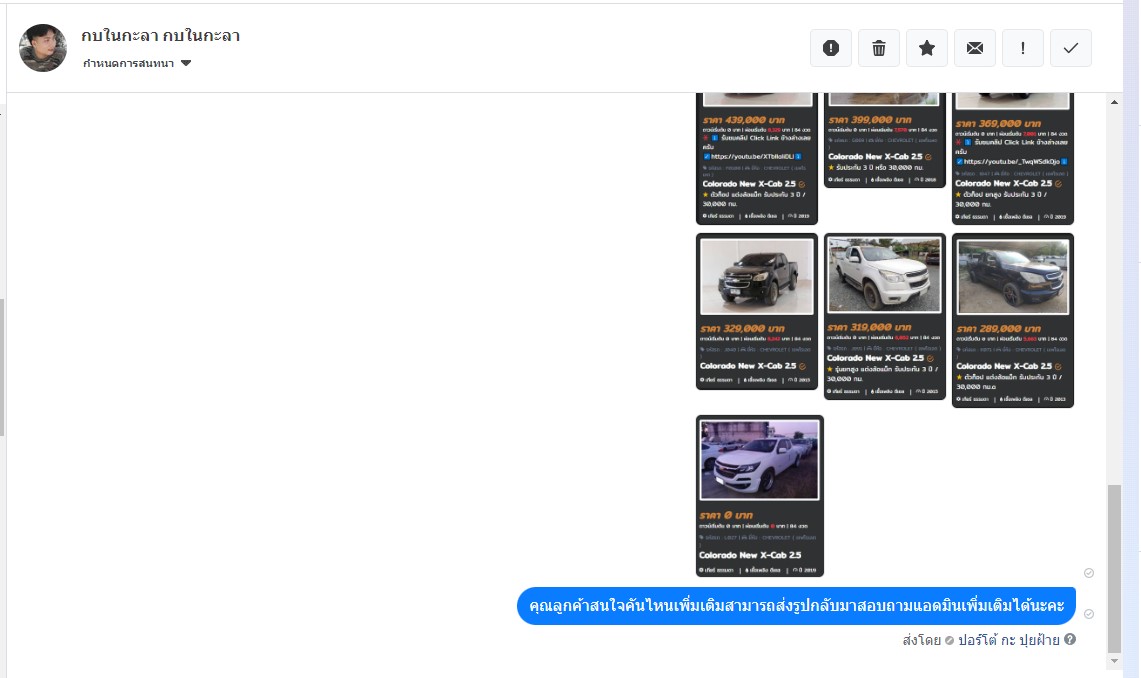Viewport: 1141px width, 678px height.
Task: Click the contact name กบในกะลา กบในกะลา
Action: click(161, 36)
